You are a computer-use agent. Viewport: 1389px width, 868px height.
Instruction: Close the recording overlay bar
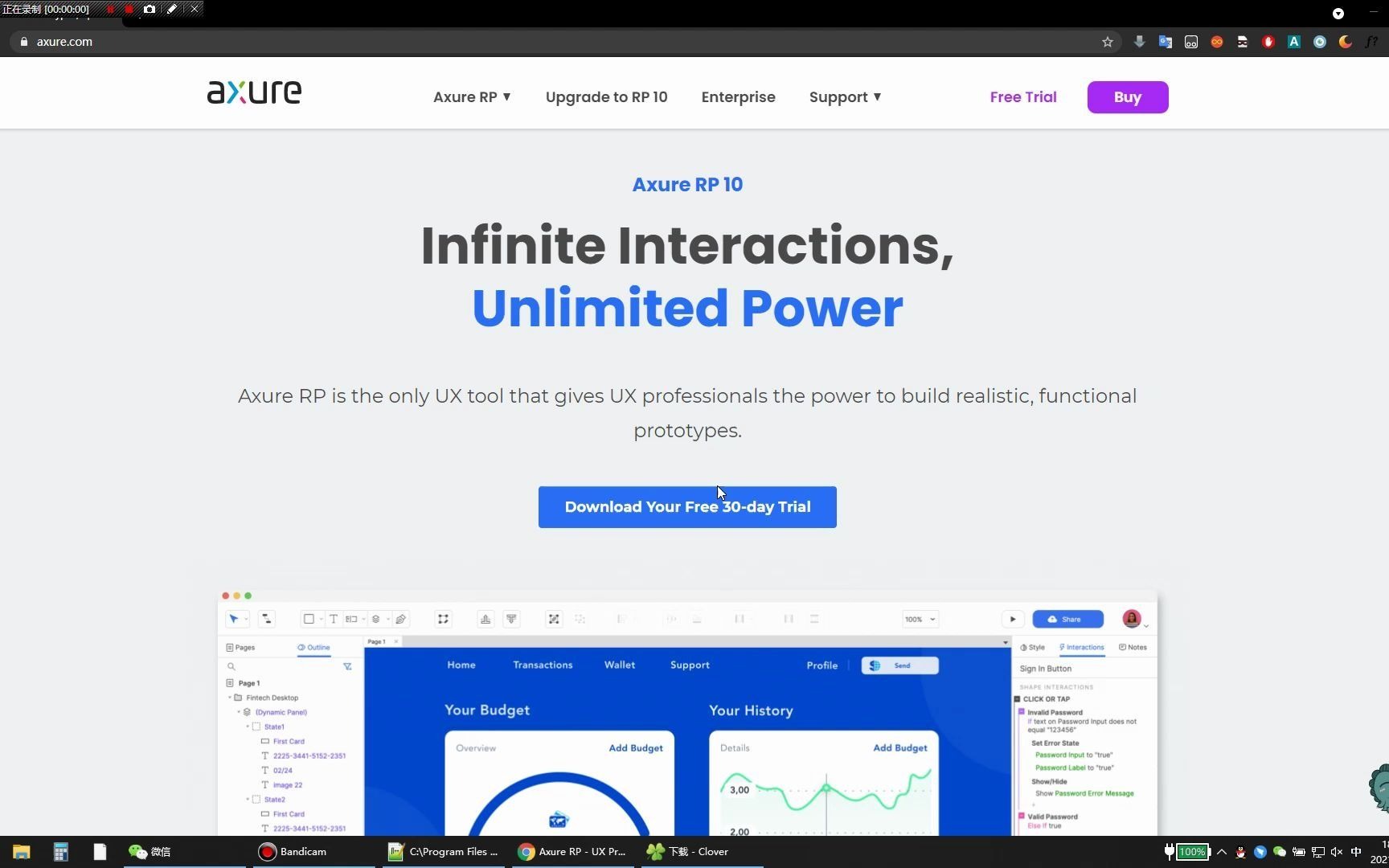(194, 9)
